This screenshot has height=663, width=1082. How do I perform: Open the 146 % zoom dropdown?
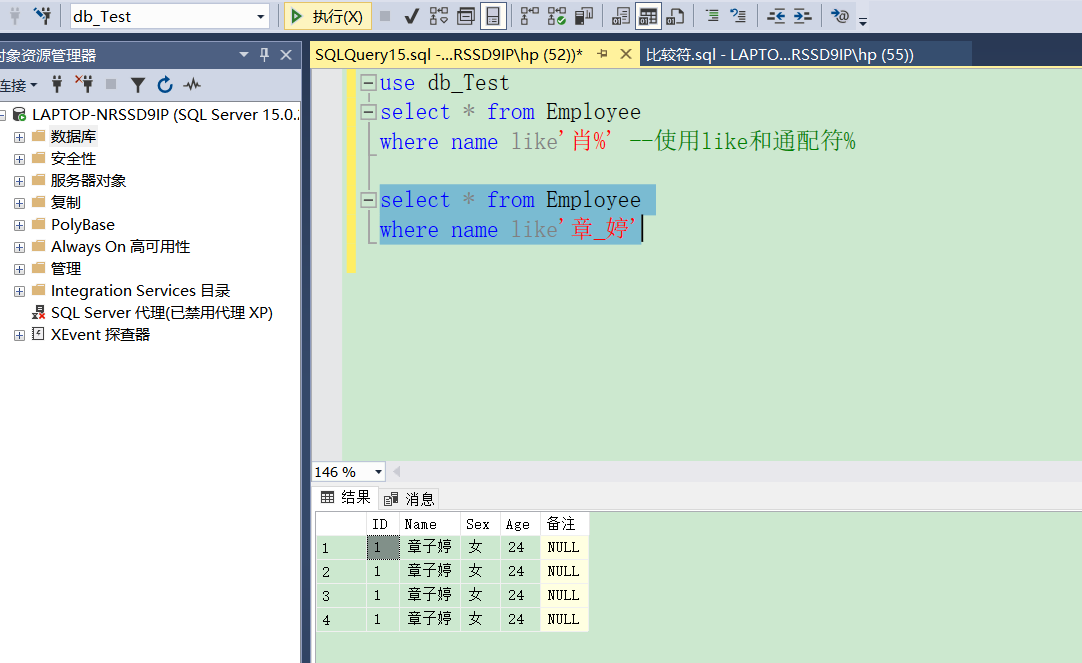click(x=378, y=472)
